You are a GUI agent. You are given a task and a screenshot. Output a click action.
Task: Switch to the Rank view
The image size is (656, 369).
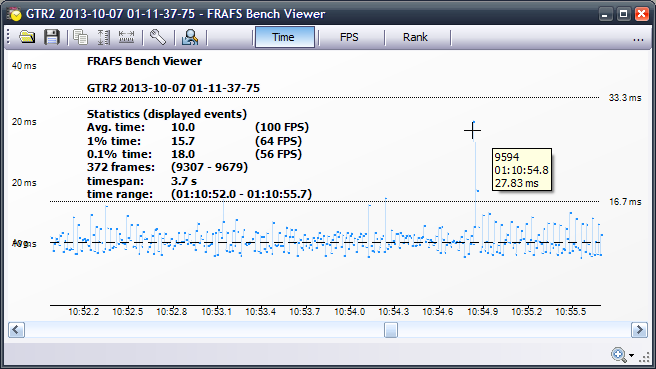415,37
